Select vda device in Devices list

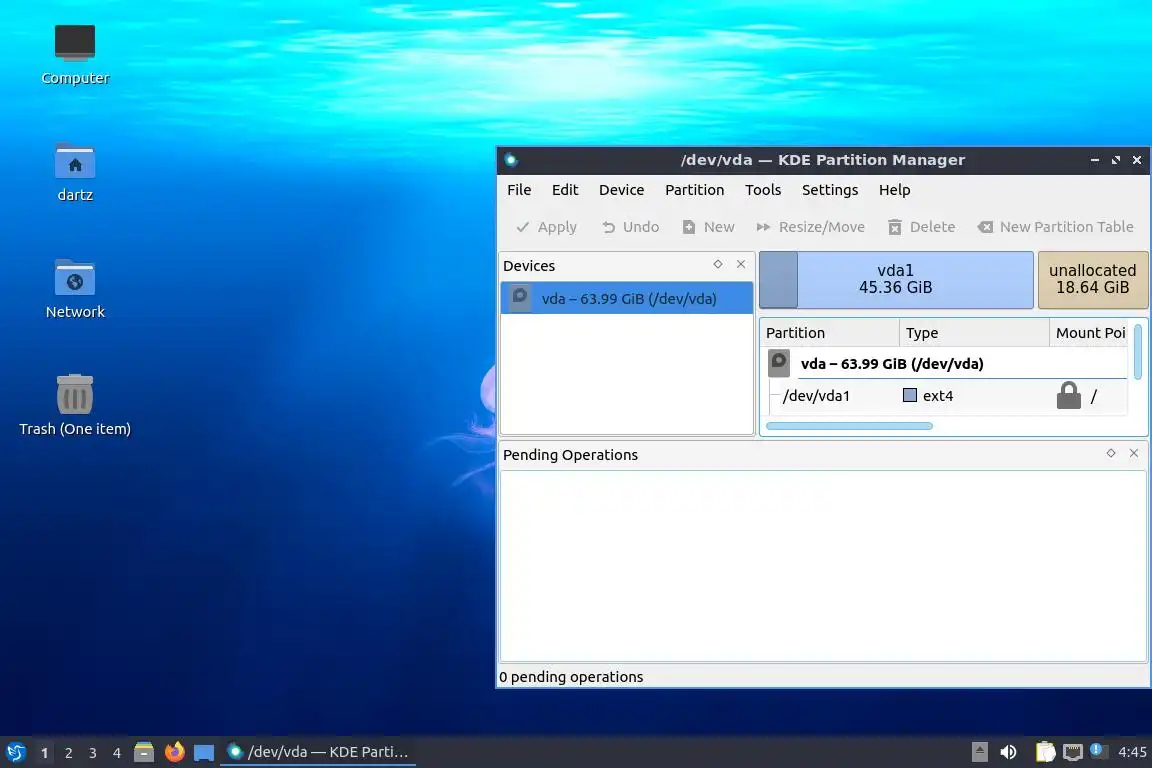click(x=627, y=298)
